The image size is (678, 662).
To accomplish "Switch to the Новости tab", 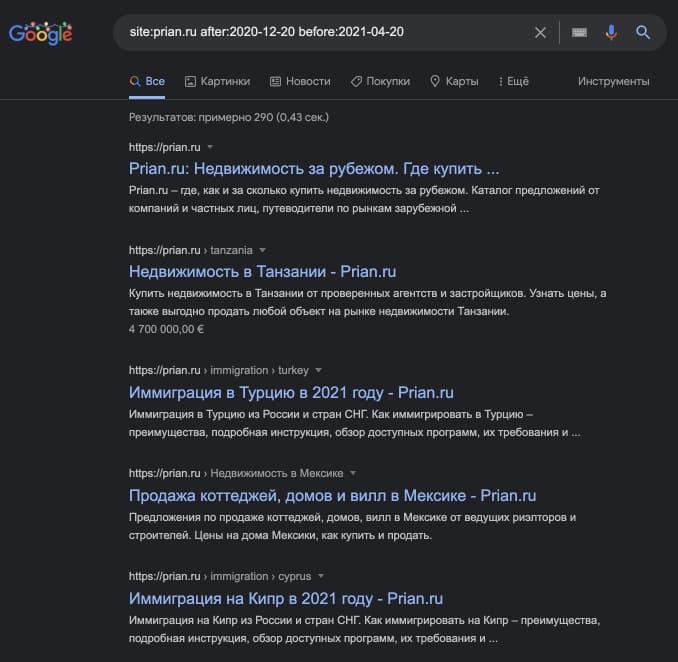I will coord(300,81).
